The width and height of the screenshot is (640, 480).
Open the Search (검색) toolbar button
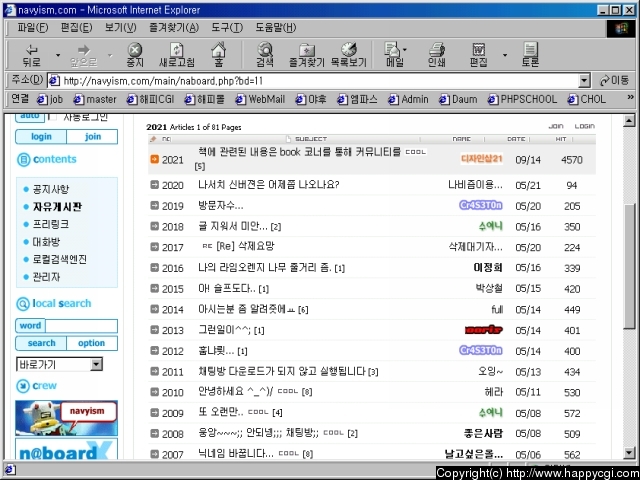[265, 55]
